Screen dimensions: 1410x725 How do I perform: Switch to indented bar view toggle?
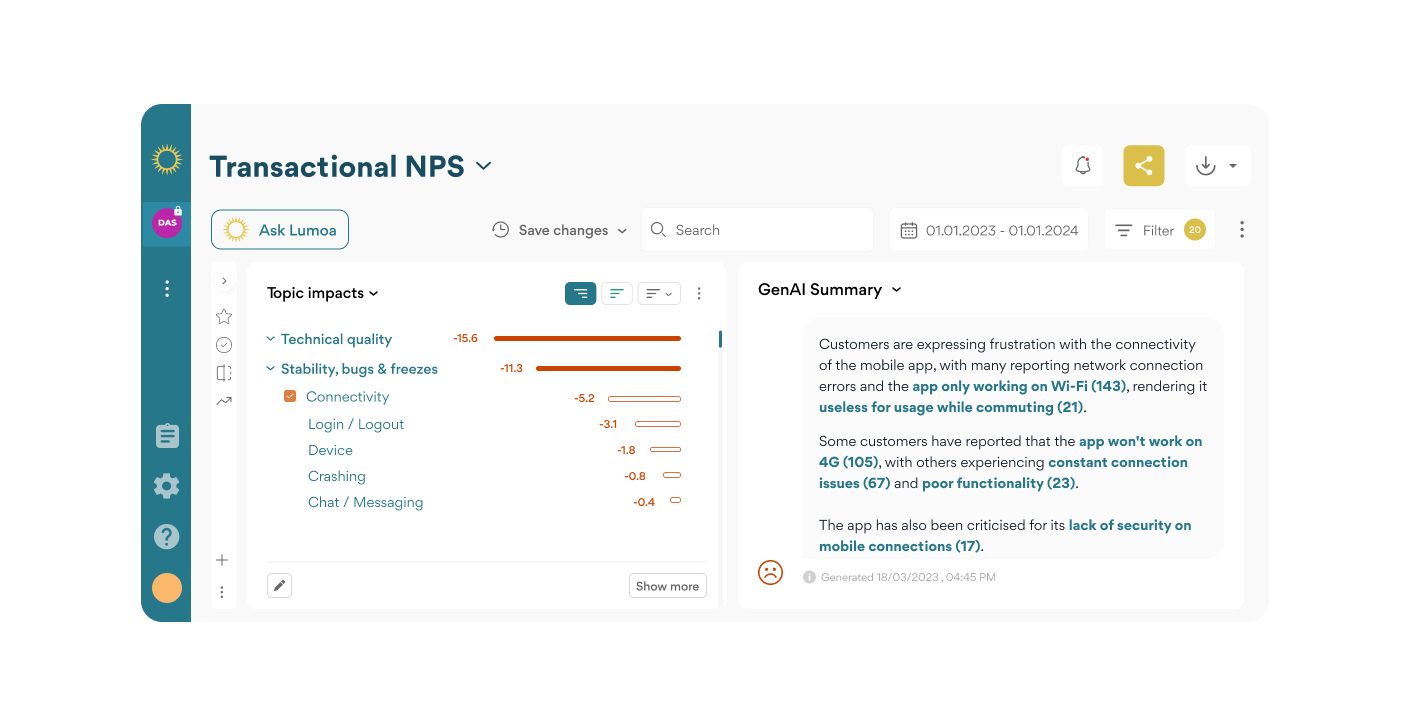pos(580,293)
